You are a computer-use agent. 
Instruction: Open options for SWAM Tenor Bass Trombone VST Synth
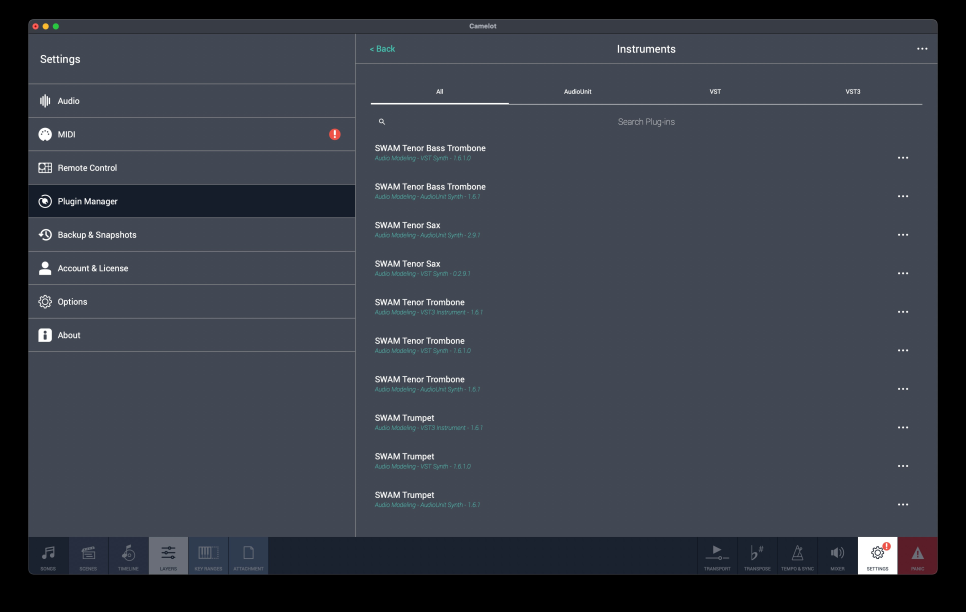click(903, 158)
